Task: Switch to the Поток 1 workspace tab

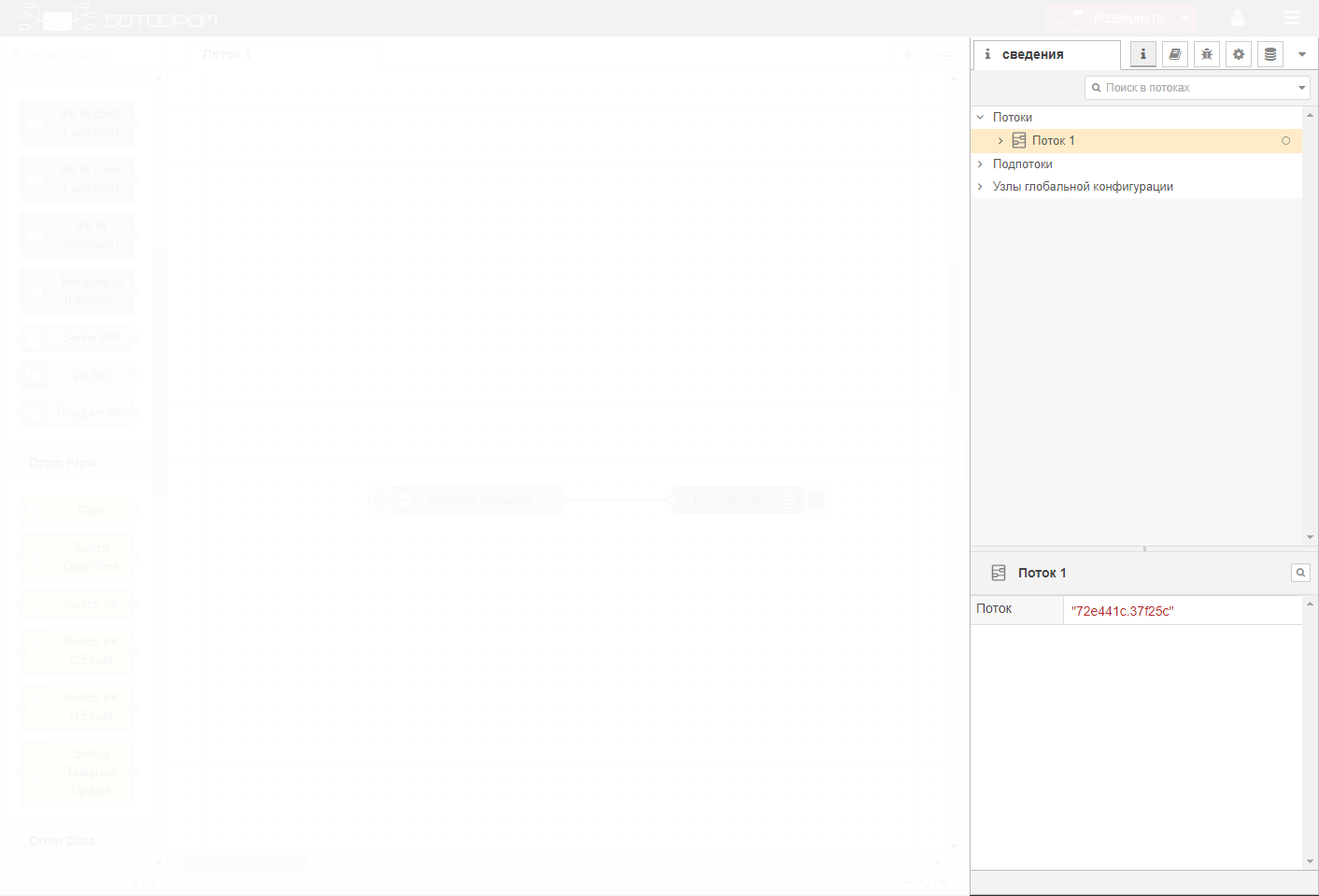Action: tap(227, 55)
